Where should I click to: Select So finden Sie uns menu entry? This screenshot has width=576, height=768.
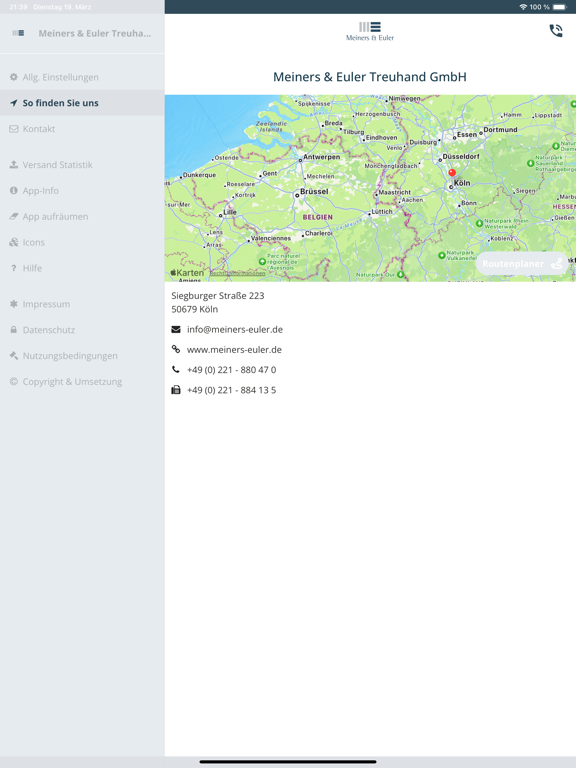(82, 103)
